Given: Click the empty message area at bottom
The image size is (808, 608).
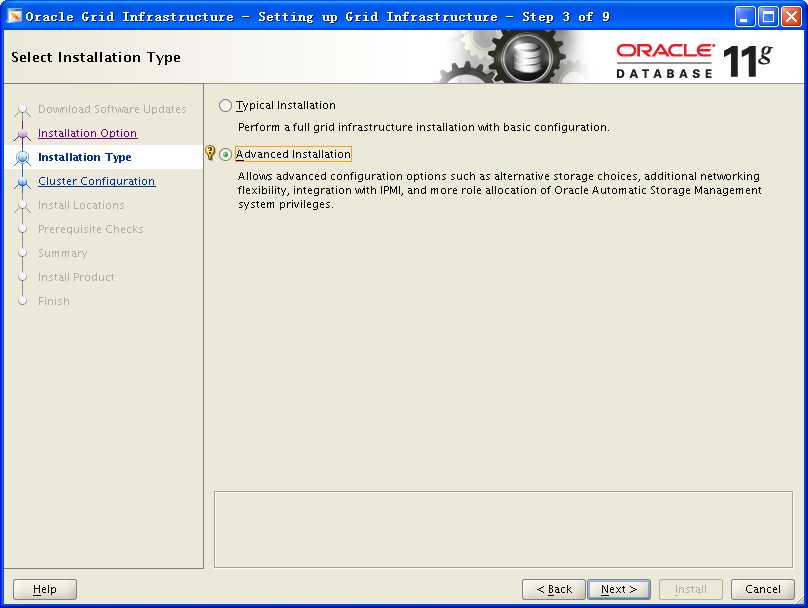Looking at the screenshot, I should [503, 529].
